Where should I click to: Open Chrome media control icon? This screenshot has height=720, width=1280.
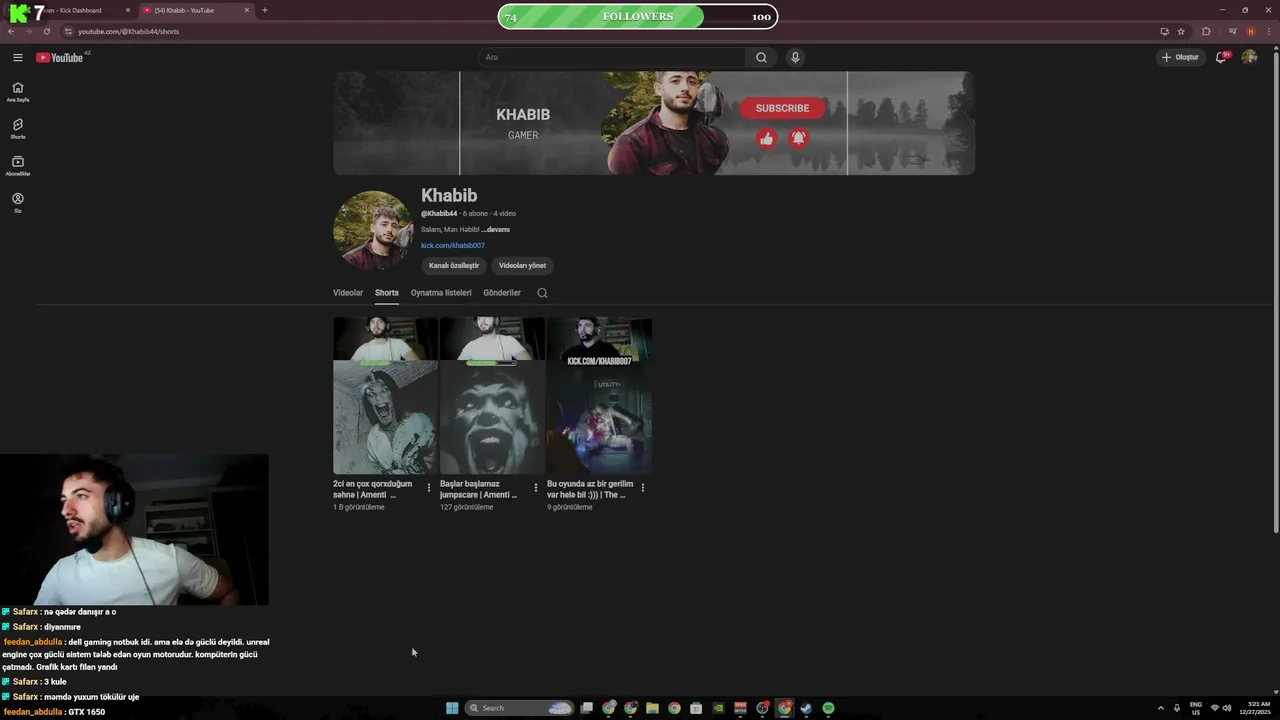click(1233, 31)
